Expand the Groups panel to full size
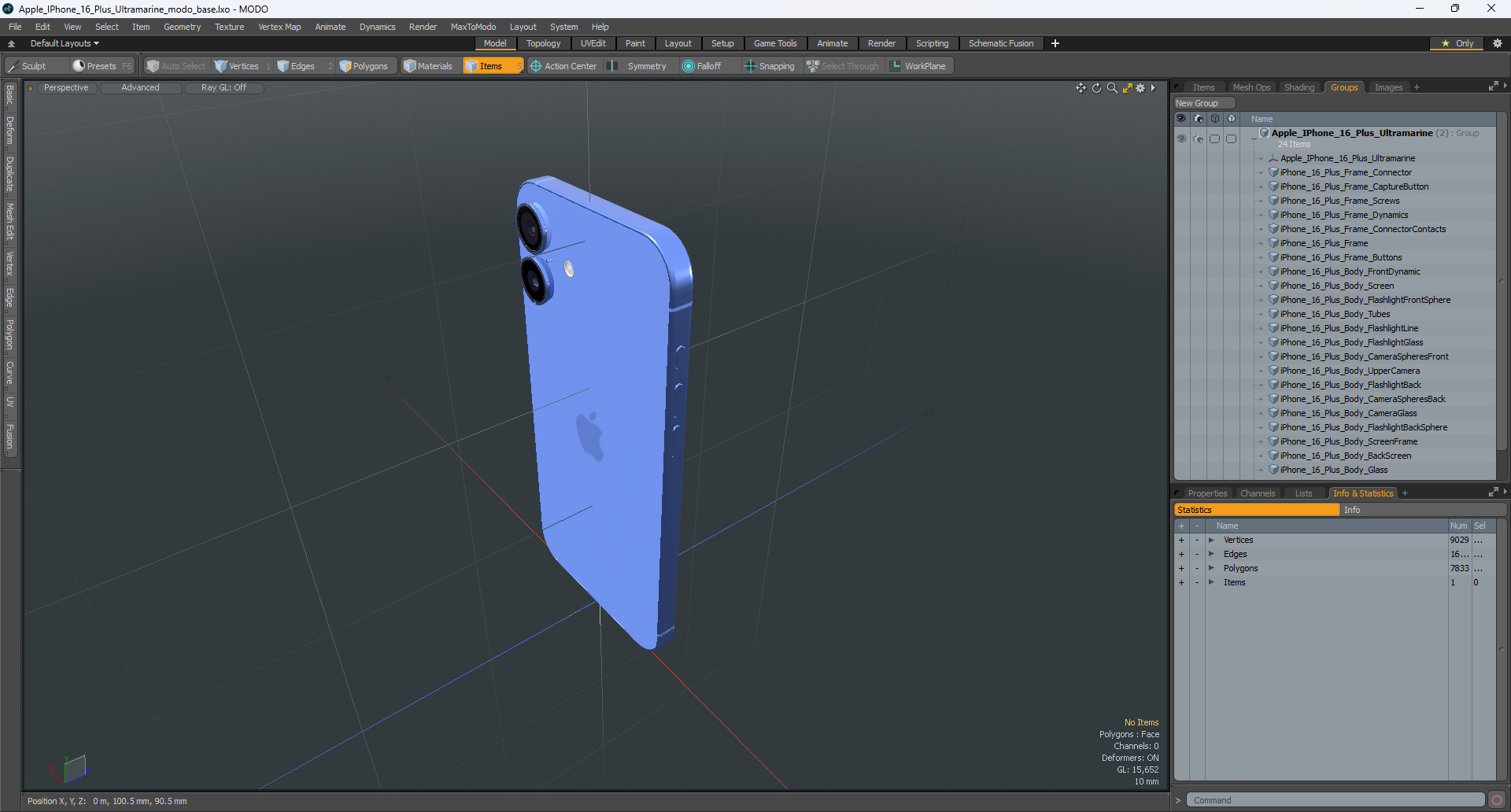1511x812 pixels. pyautogui.click(x=1493, y=87)
